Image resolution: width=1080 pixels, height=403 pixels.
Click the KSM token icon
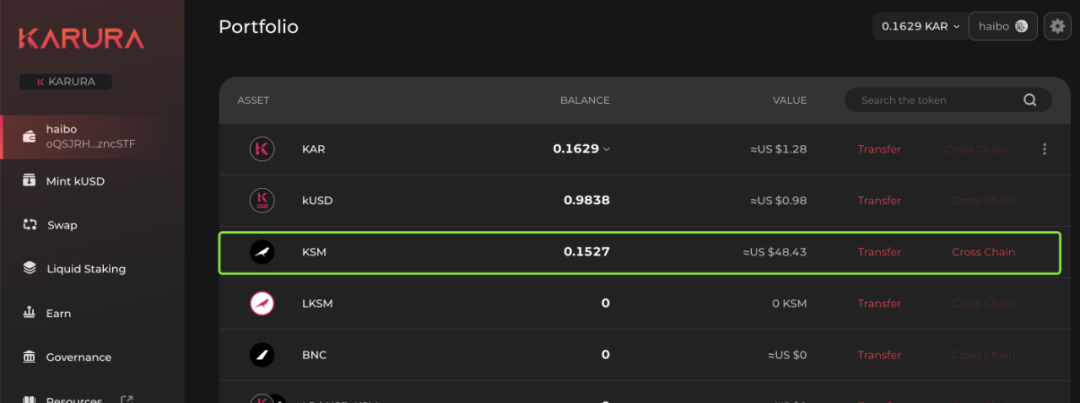click(x=261, y=252)
